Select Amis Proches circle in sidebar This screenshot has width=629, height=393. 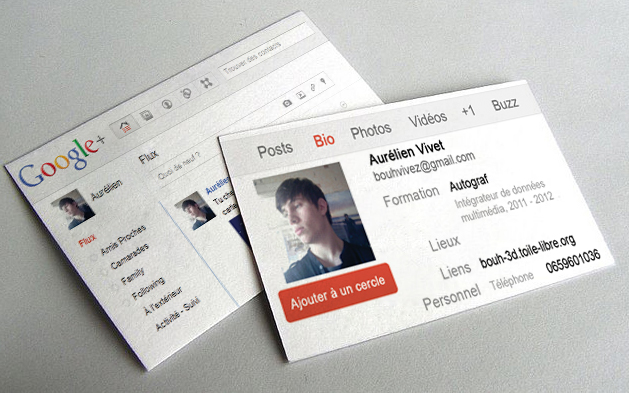[123, 240]
